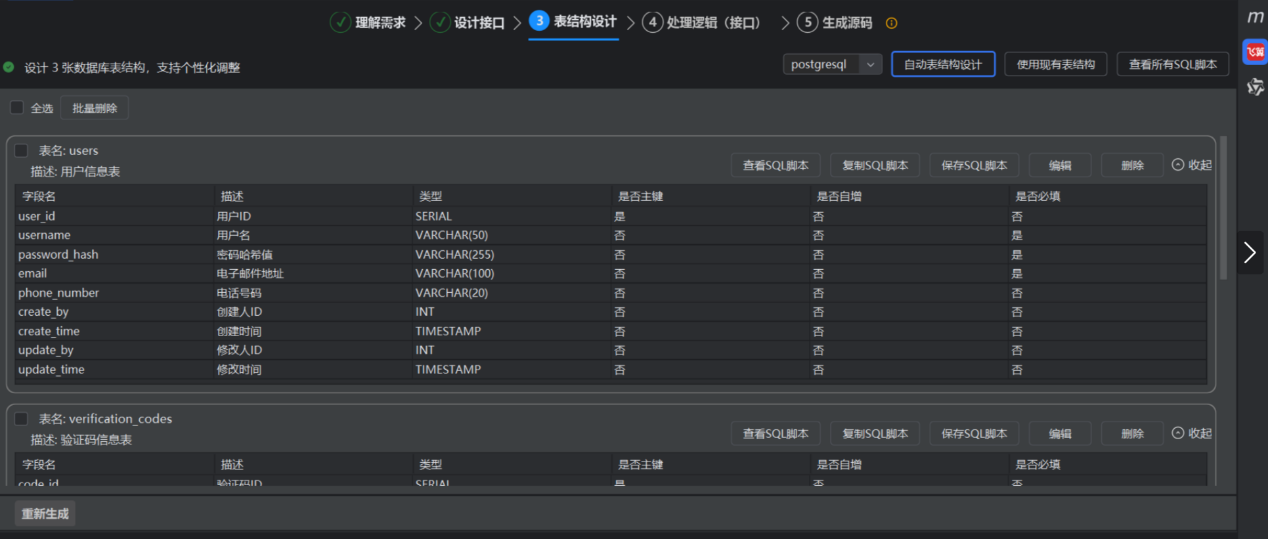This screenshot has height=539, width=1268.
Task: Delete the verification_codes table
Action: coord(1132,433)
